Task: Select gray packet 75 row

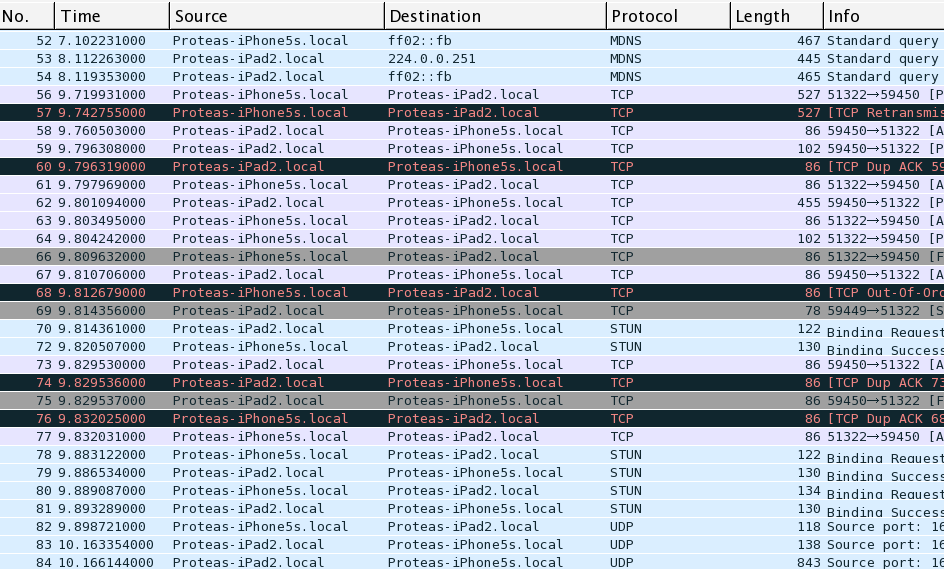Action: [x=472, y=401]
